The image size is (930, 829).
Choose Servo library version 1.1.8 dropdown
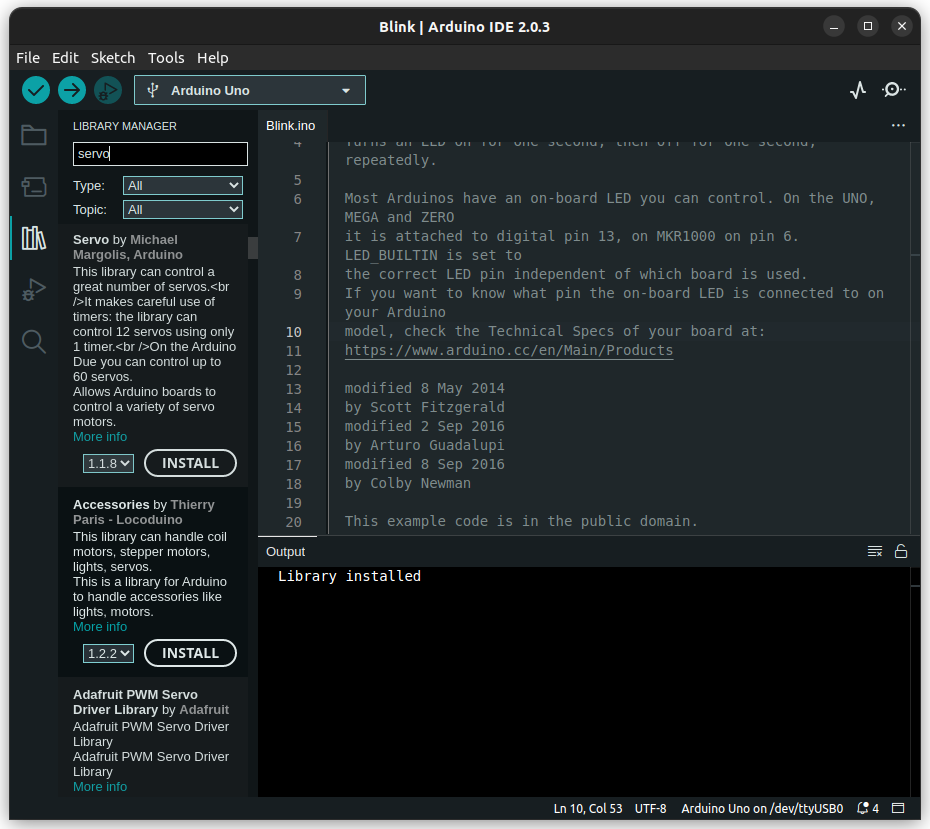(x=109, y=464)
